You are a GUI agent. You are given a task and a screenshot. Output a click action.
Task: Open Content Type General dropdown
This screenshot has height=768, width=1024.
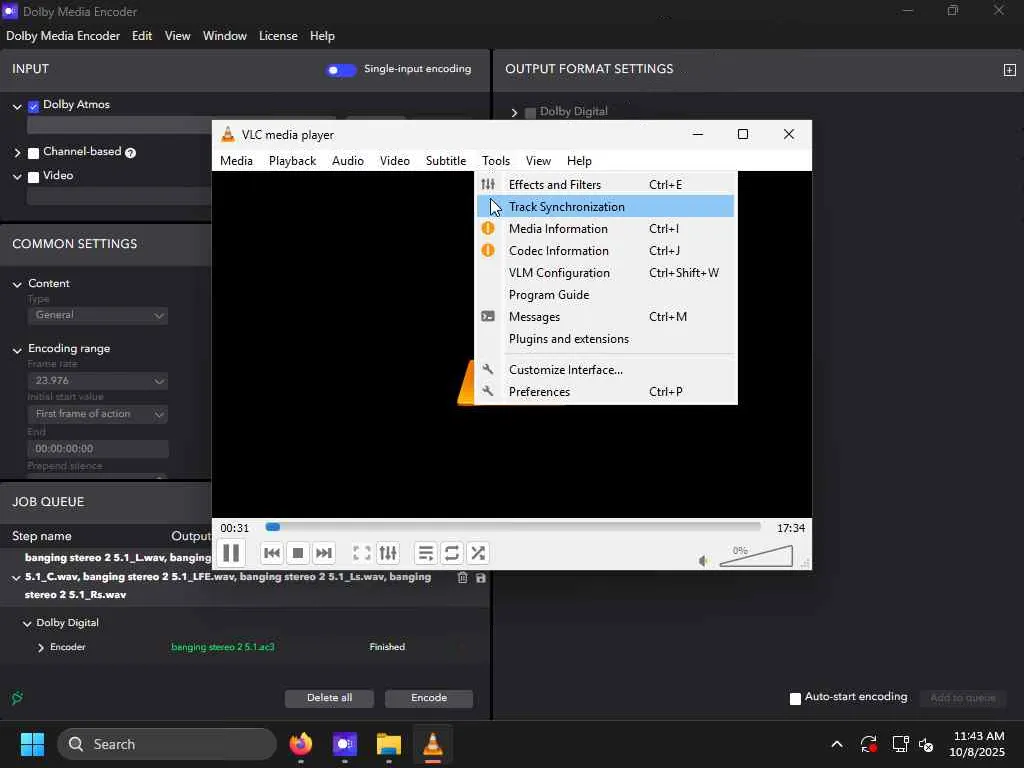(97, 315)
